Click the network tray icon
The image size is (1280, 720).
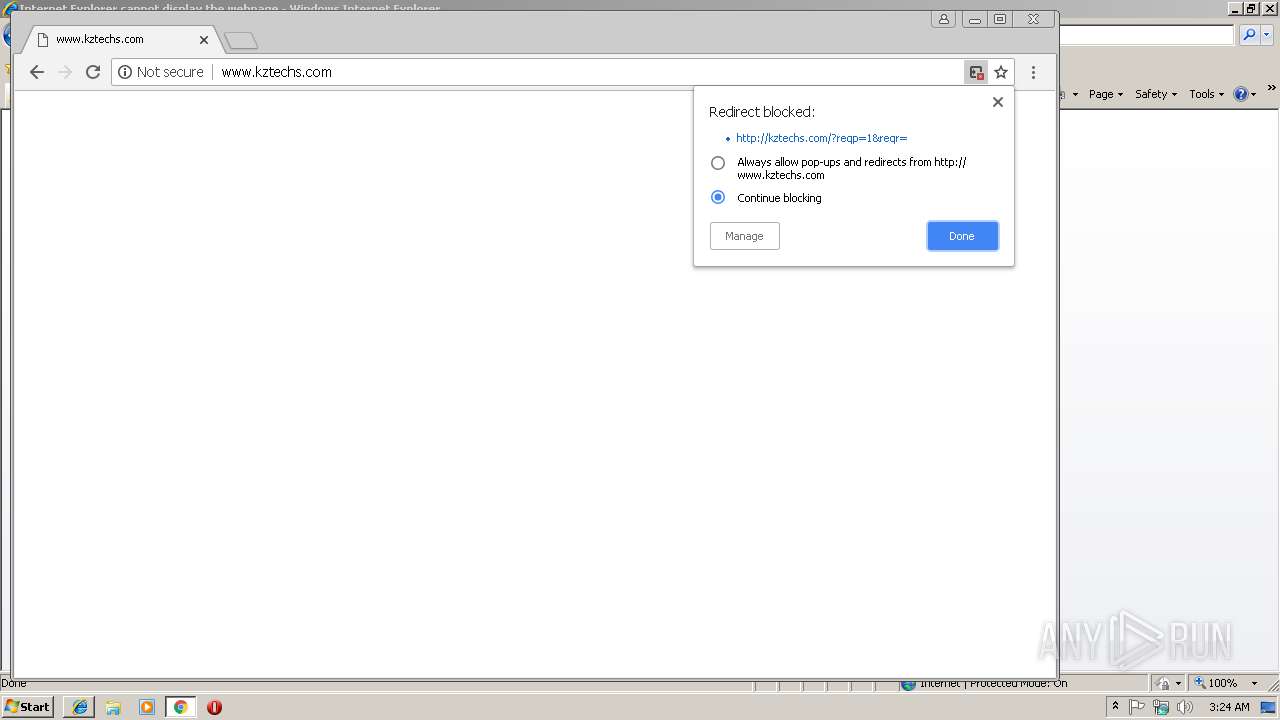click(1161, 707)
